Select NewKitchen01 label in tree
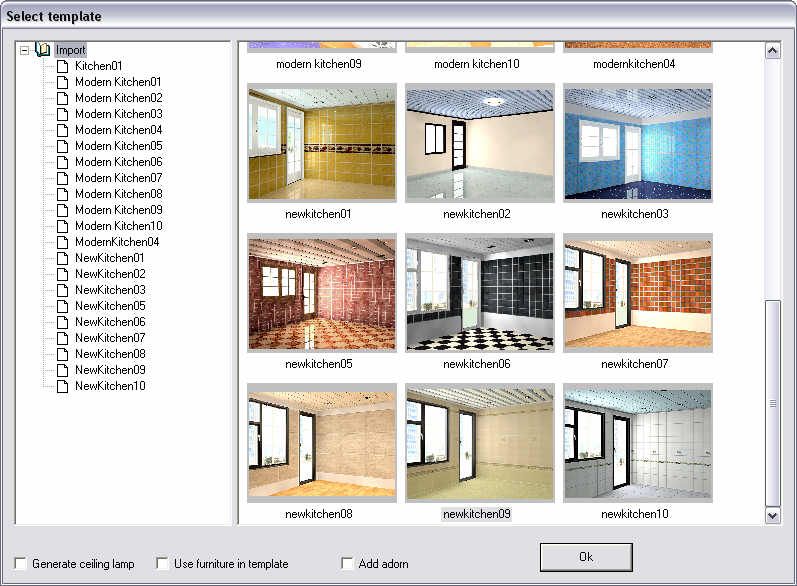 110,258
